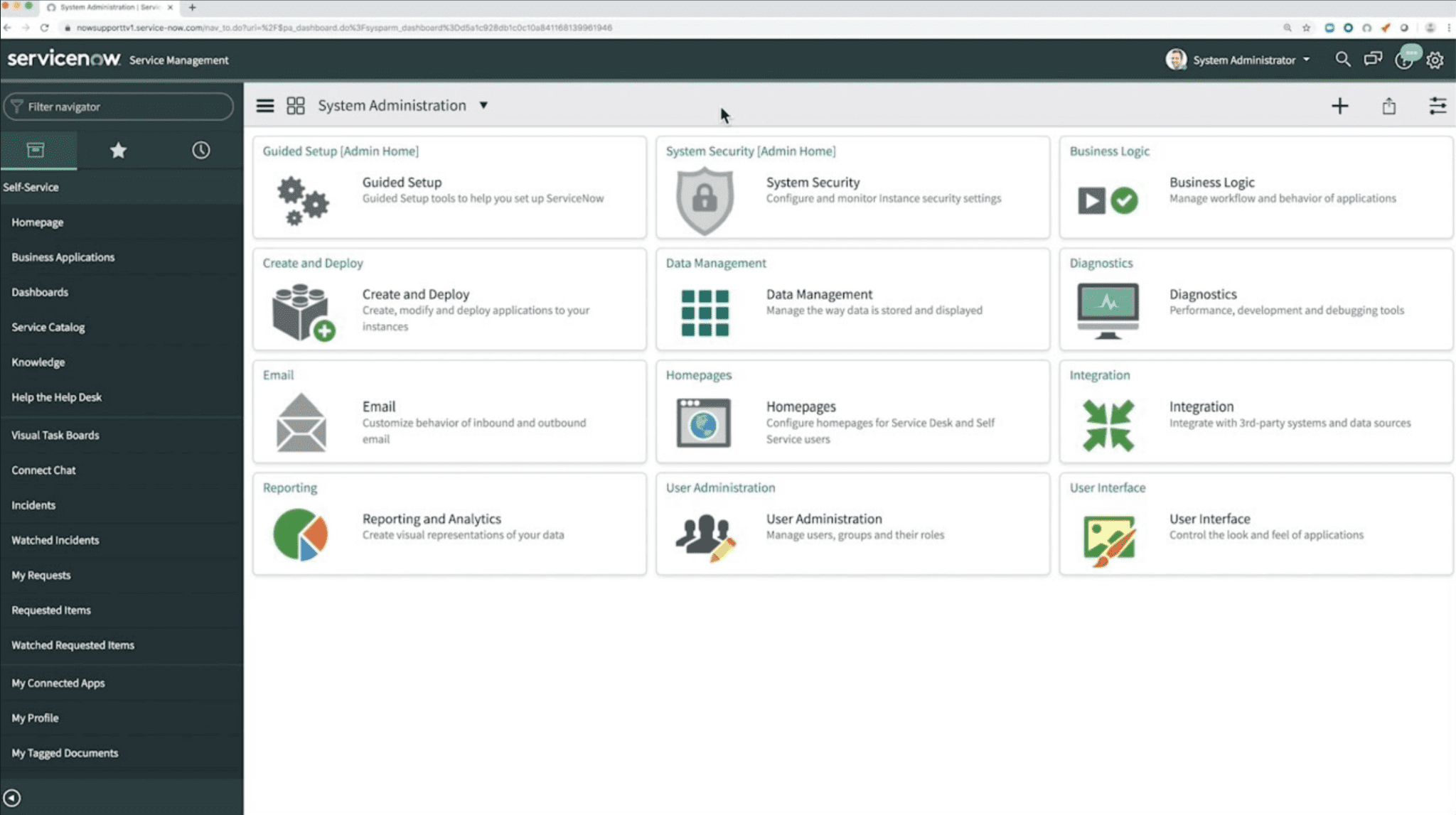Click the add new item button
Screen dimensions: 1456x815
pyautogui.click(x=1340, y=105)
